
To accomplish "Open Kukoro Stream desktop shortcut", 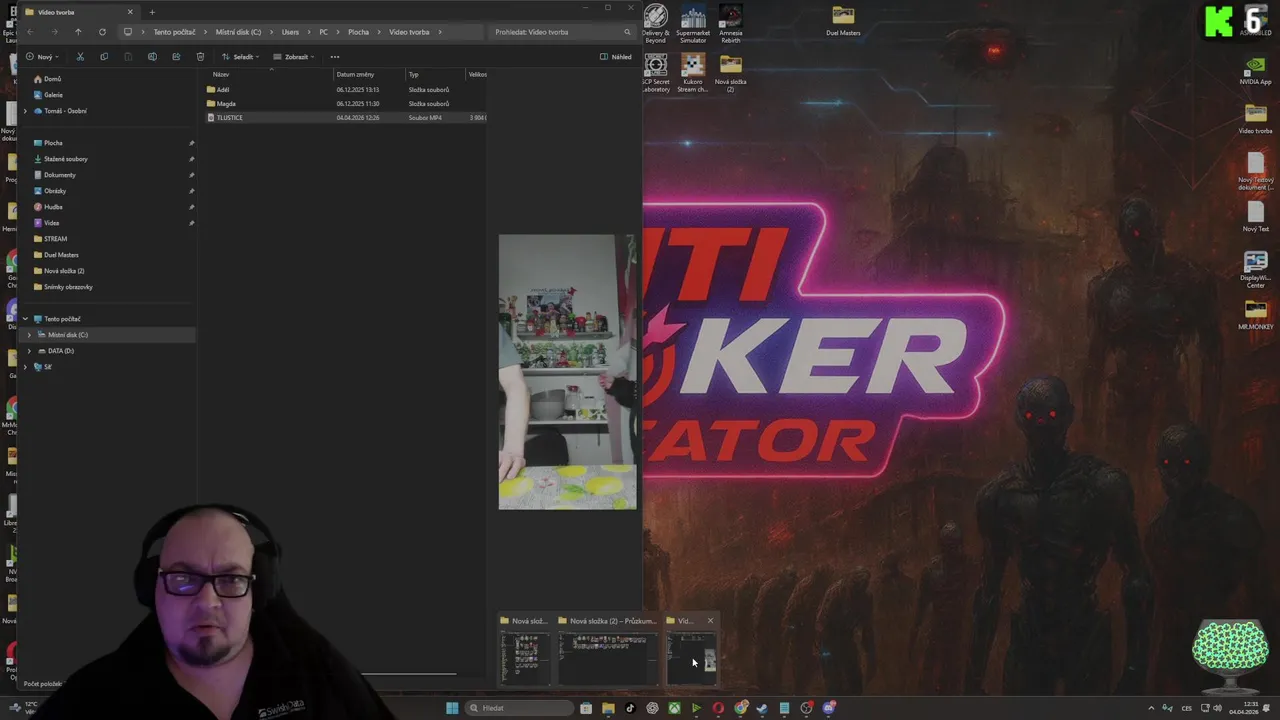I will (693, 74).
